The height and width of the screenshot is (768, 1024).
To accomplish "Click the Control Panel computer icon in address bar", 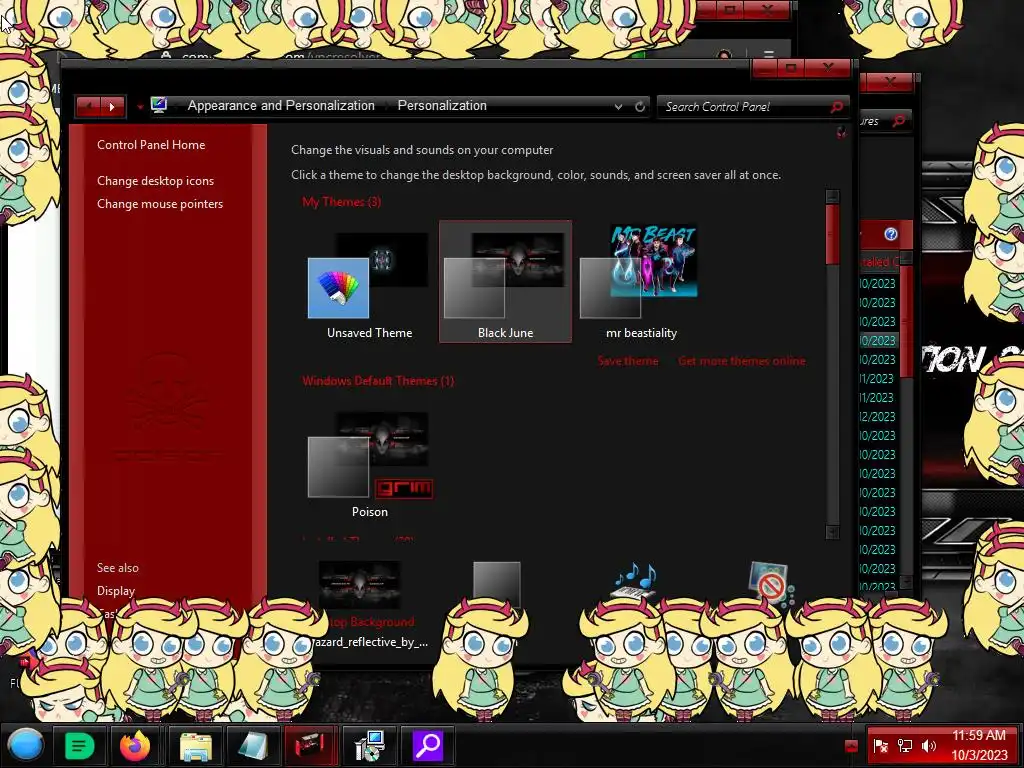I will pyautogui.click(x=159, y=105).
